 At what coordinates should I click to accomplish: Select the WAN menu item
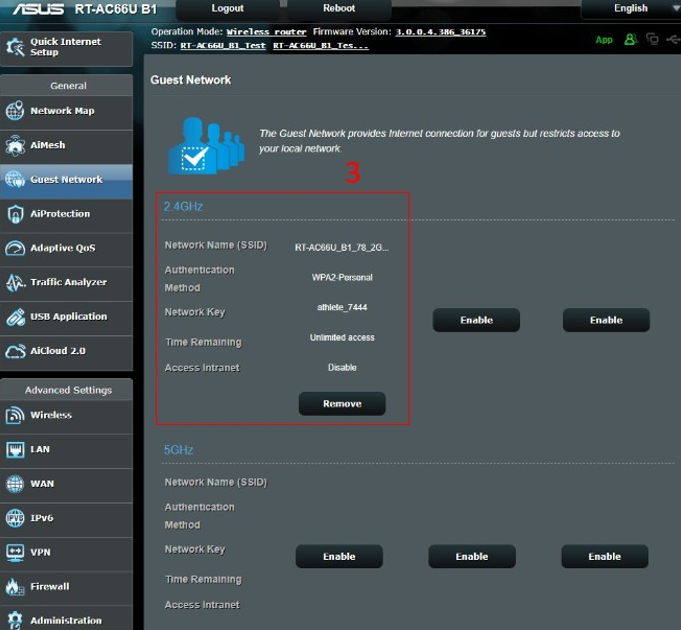[x=66, y=484]
